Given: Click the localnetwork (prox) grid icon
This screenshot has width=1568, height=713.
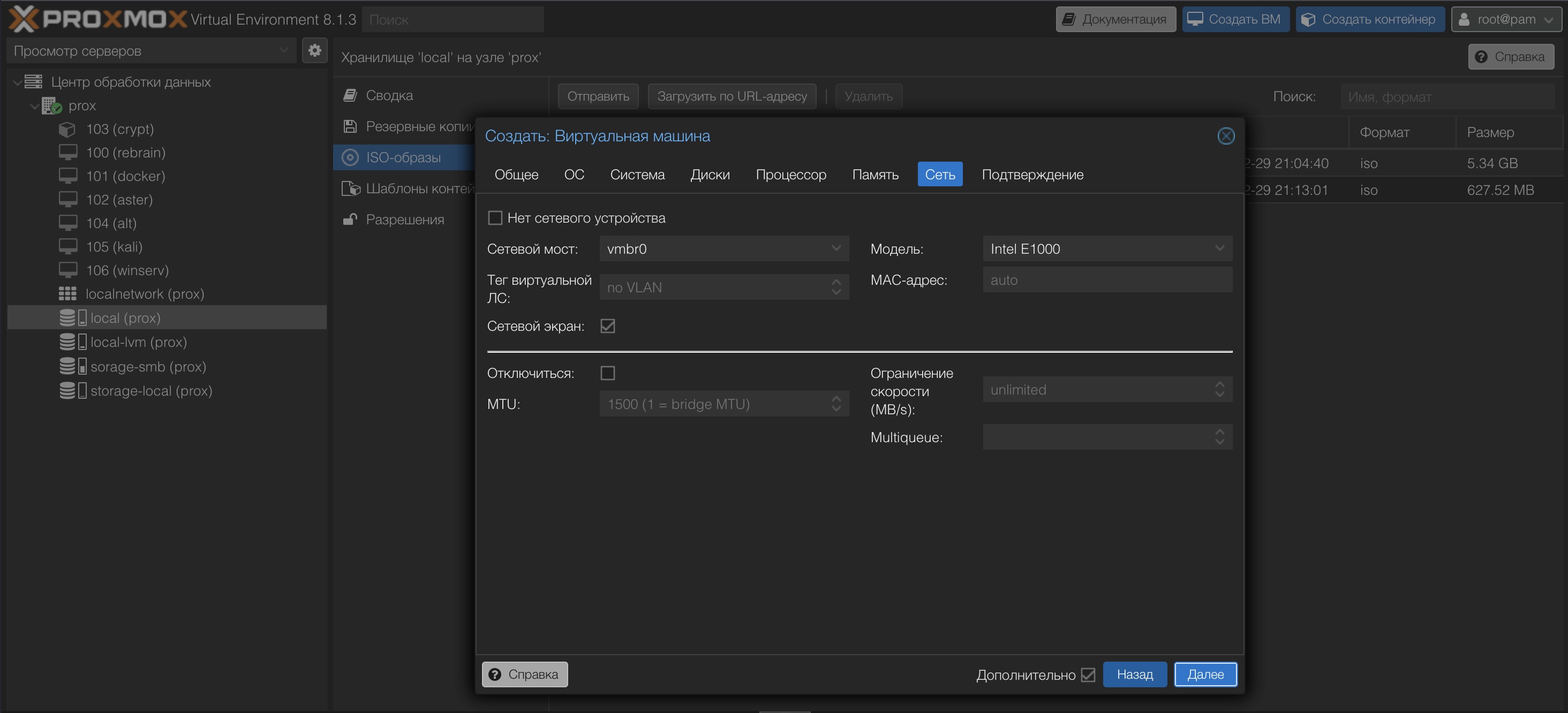Looking at the screenshot, I should [67, 294].
